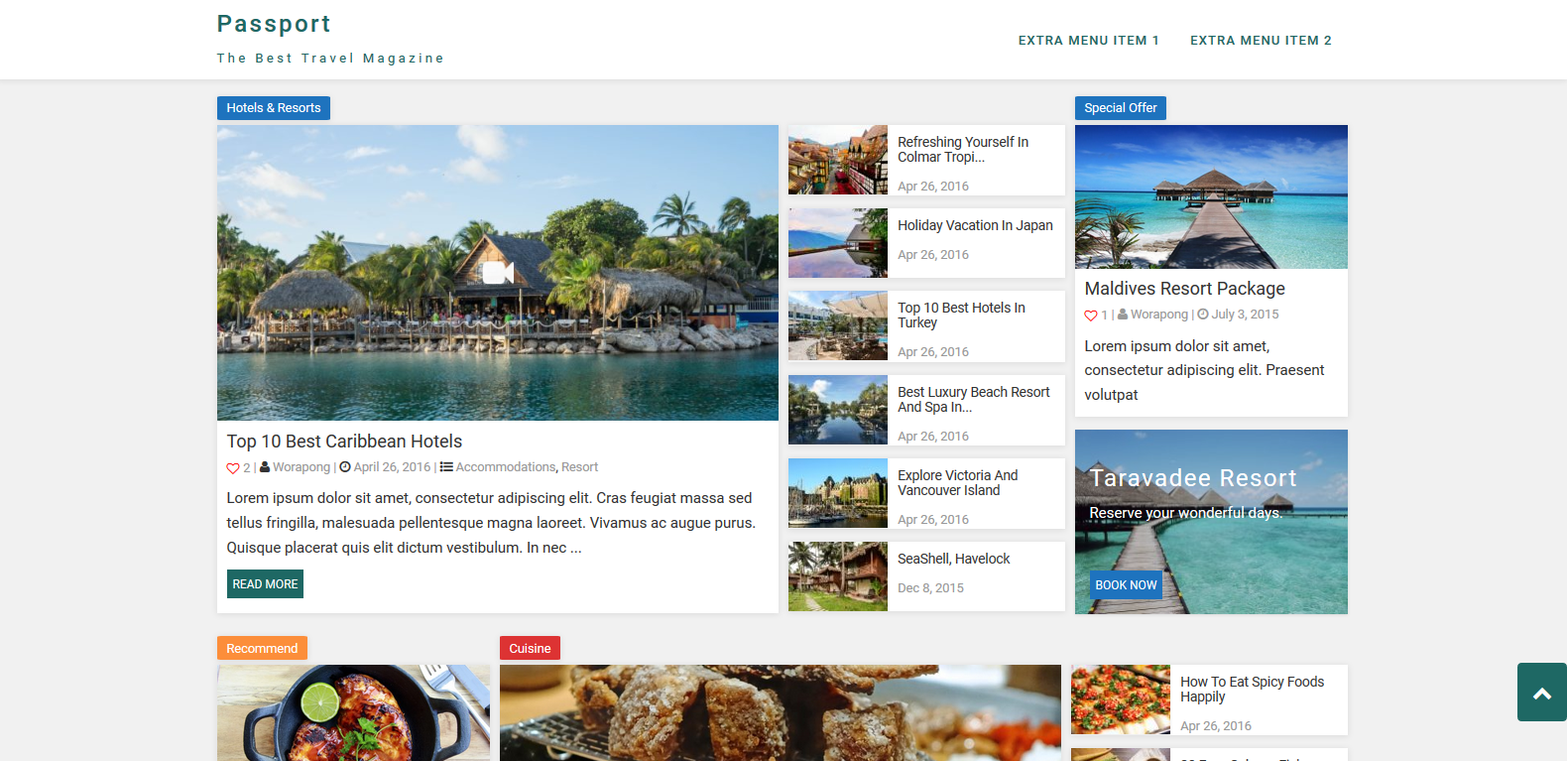
Task: Click the BOOK NOW button
Action: click(1126, 585)
